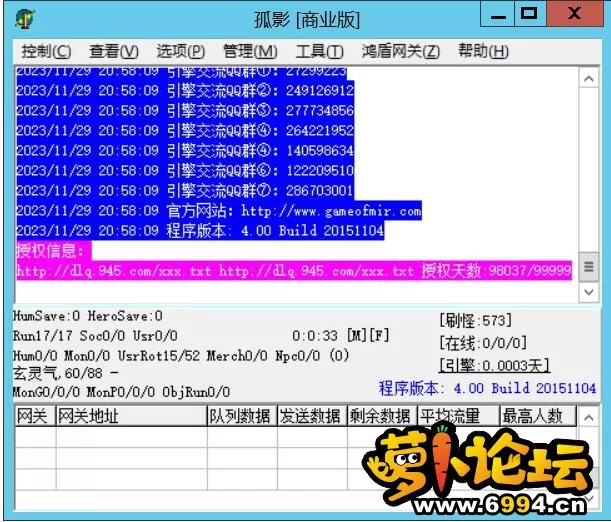Viewport: 611px width, 522px height.
Task: Click log line 官方网站 http://www.gameofmir.com
Action: [219, 211]
